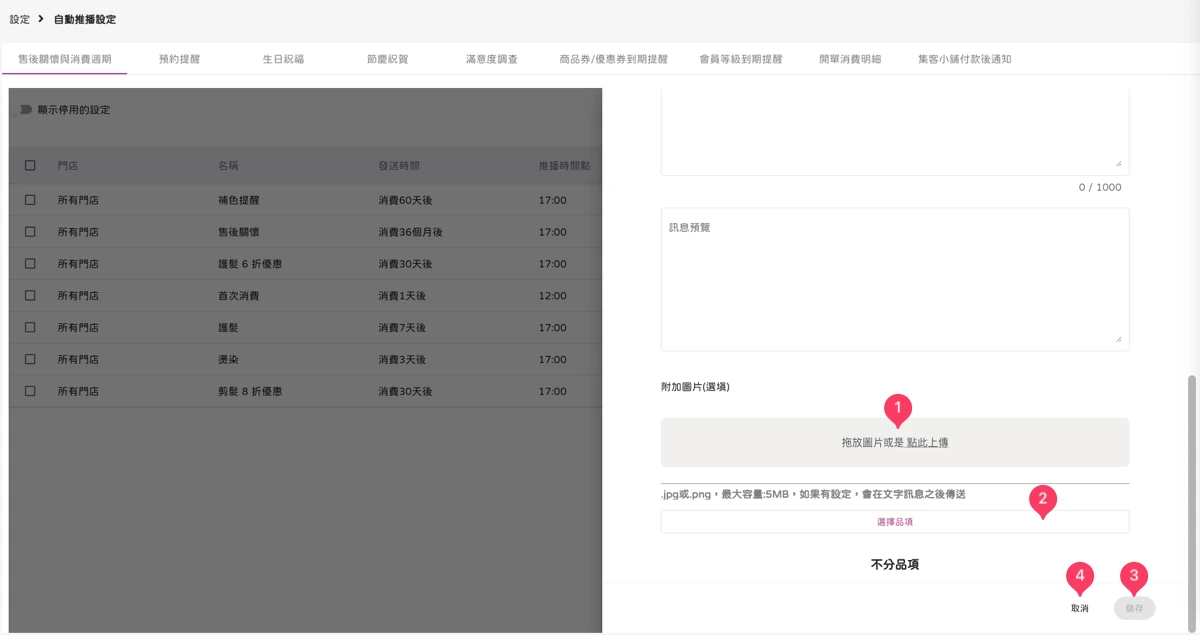The image size is (1200, 635).
Task: Open the 會員等級到期提醒 tab
Action: click(741, 59)
